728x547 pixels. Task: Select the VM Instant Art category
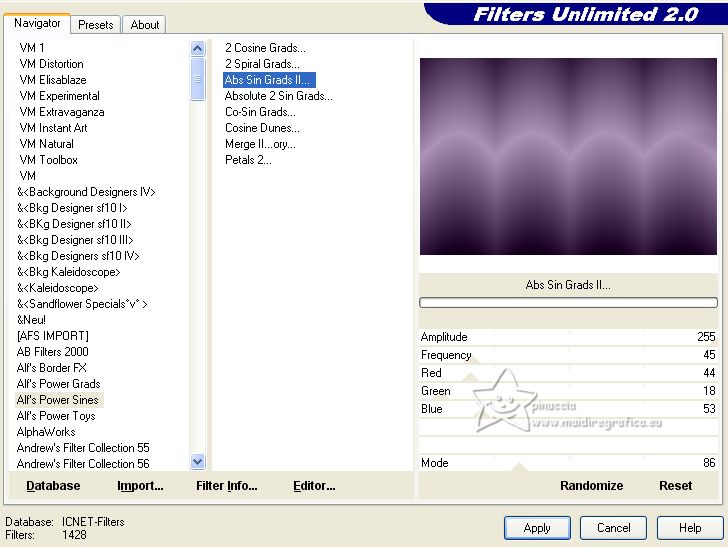[x=53, y=128]
